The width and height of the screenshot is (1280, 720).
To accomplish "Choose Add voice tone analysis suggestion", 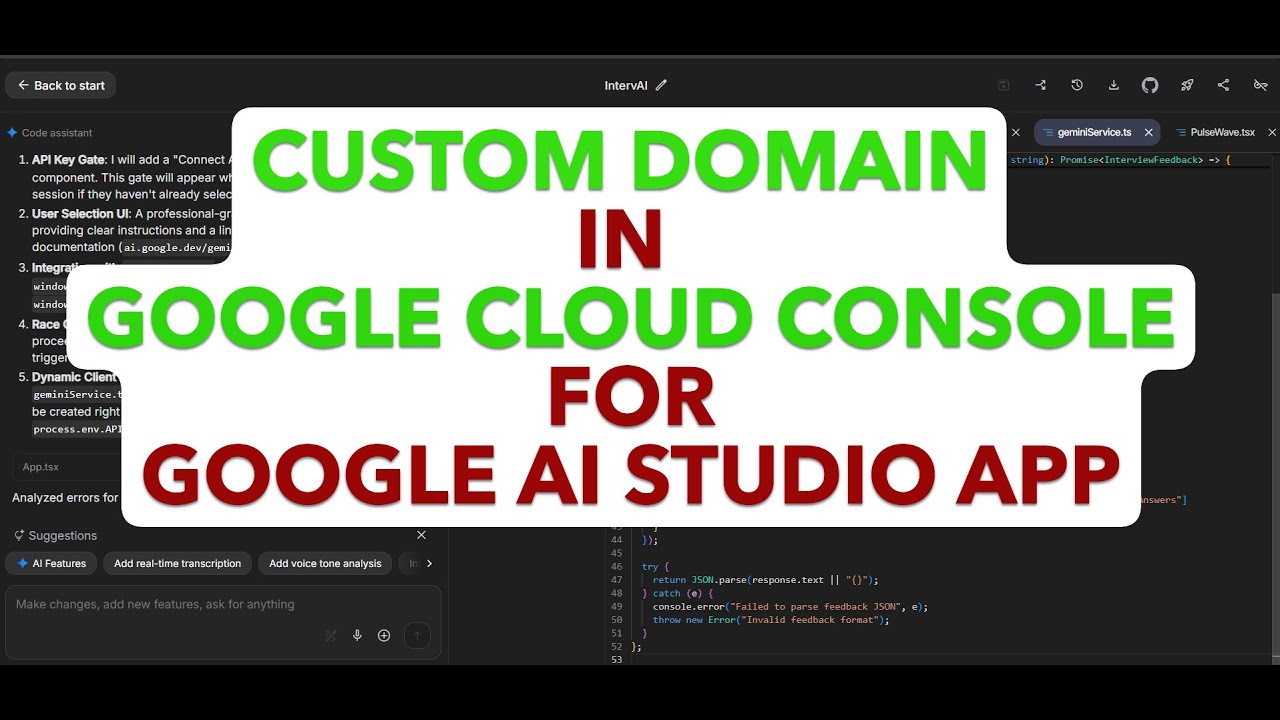I will pos(325,563).
